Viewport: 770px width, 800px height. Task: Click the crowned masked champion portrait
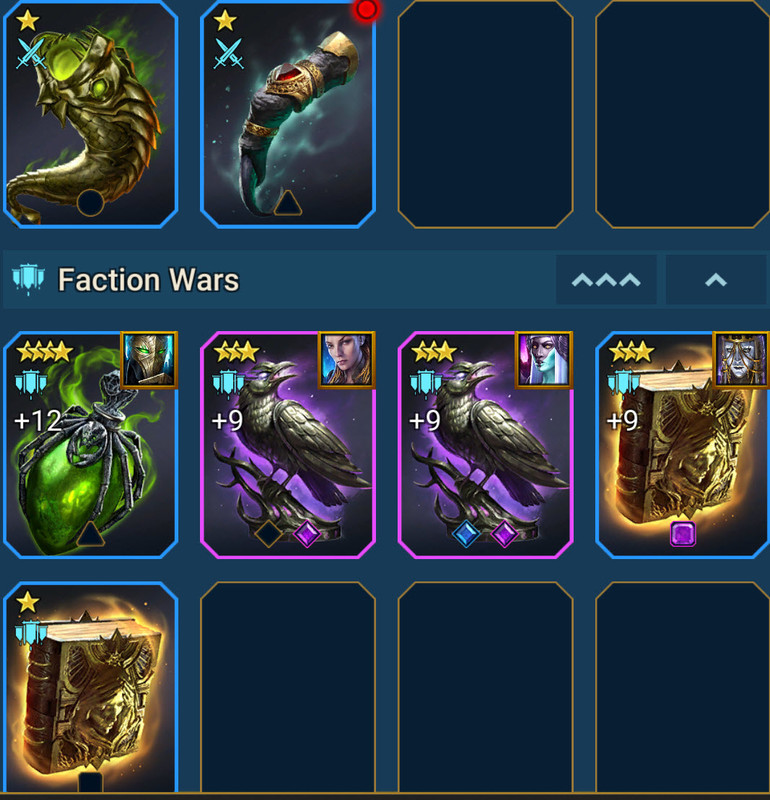741,360
